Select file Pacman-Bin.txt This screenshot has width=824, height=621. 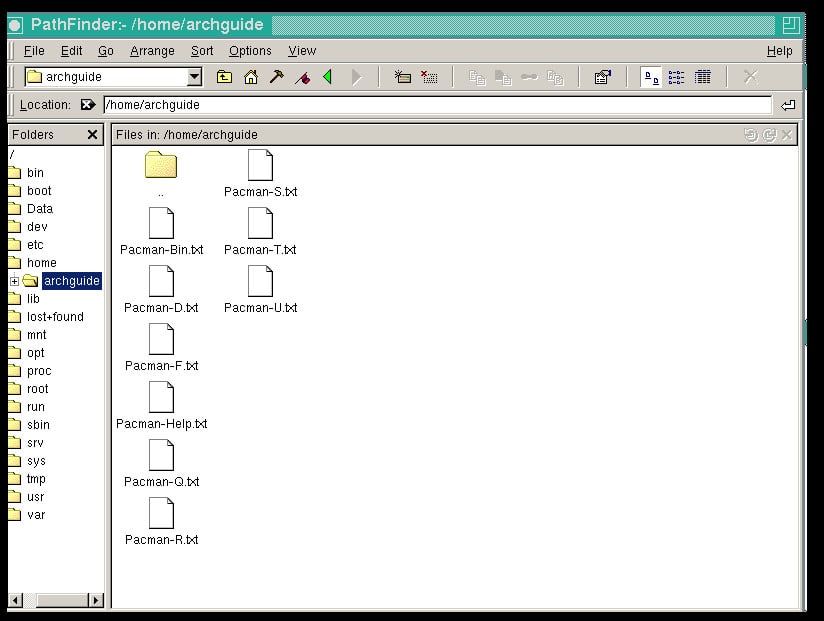click(161, 231)
